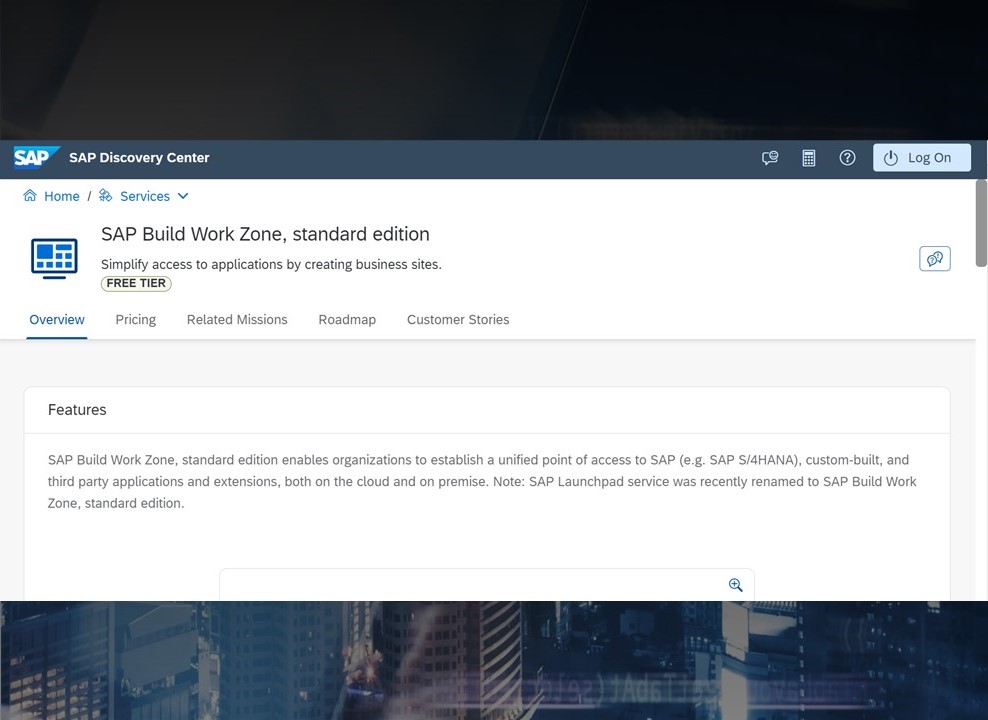The image size is (988, 720).
Task: Open the calculator estimator icon
Action: [x=808, y=158]
